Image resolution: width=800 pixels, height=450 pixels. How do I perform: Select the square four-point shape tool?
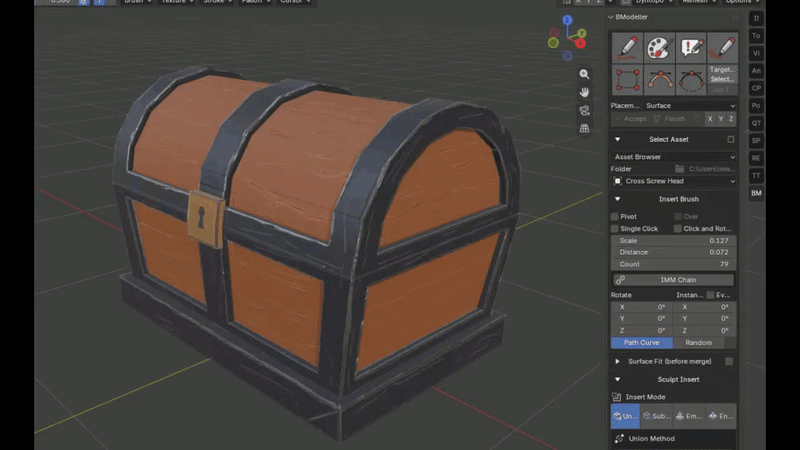click(627, 80)
